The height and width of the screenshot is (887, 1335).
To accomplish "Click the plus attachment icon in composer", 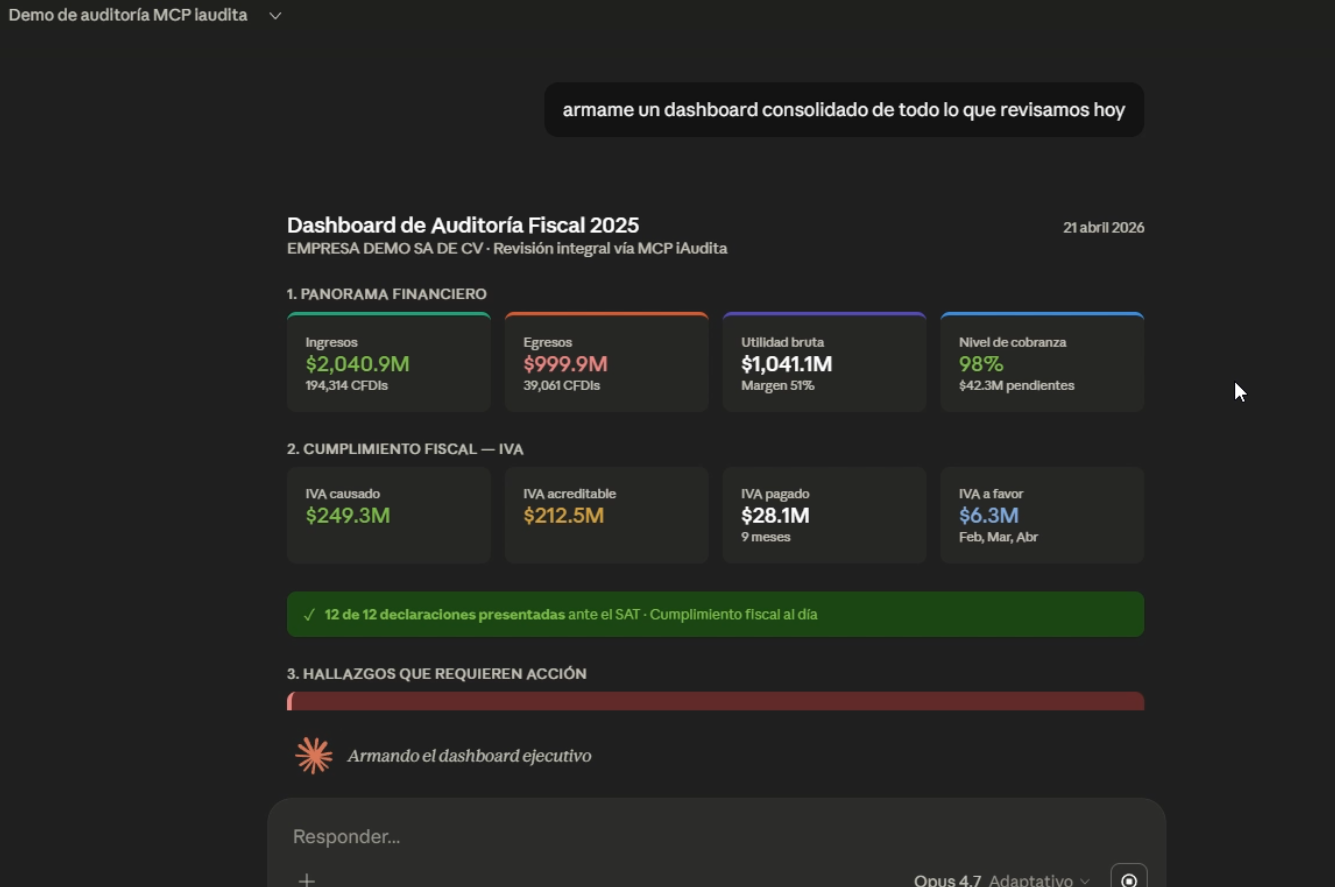I will pos(307,880).
